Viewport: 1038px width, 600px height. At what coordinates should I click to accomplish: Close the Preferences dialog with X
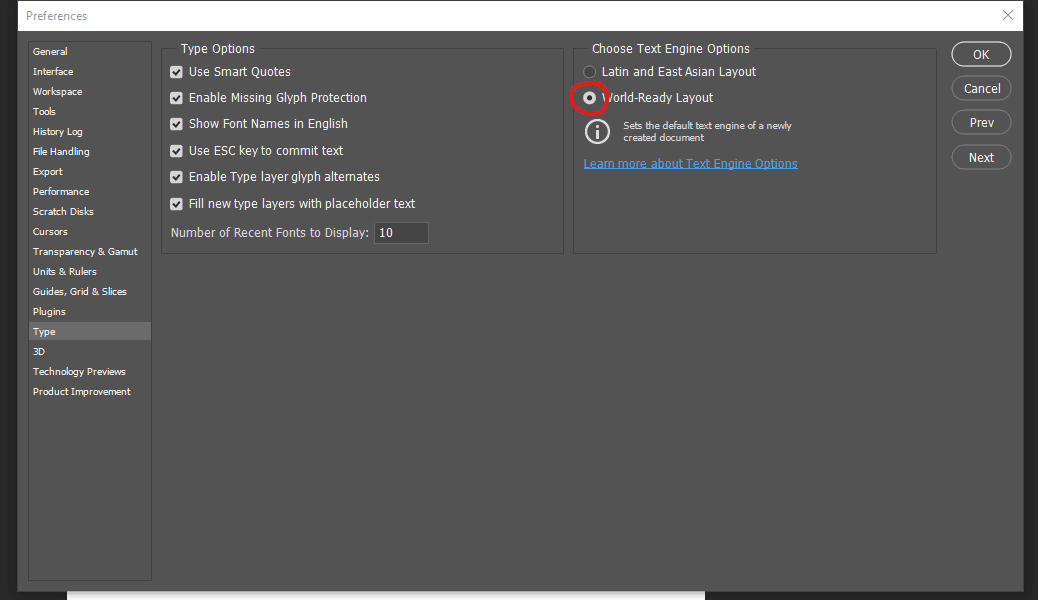click(1008, 15)
